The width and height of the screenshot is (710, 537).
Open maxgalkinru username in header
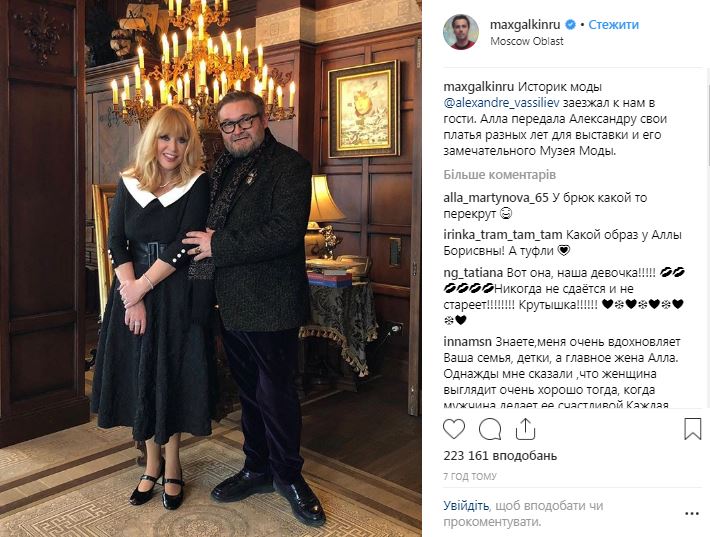click(x=525, y=24)
